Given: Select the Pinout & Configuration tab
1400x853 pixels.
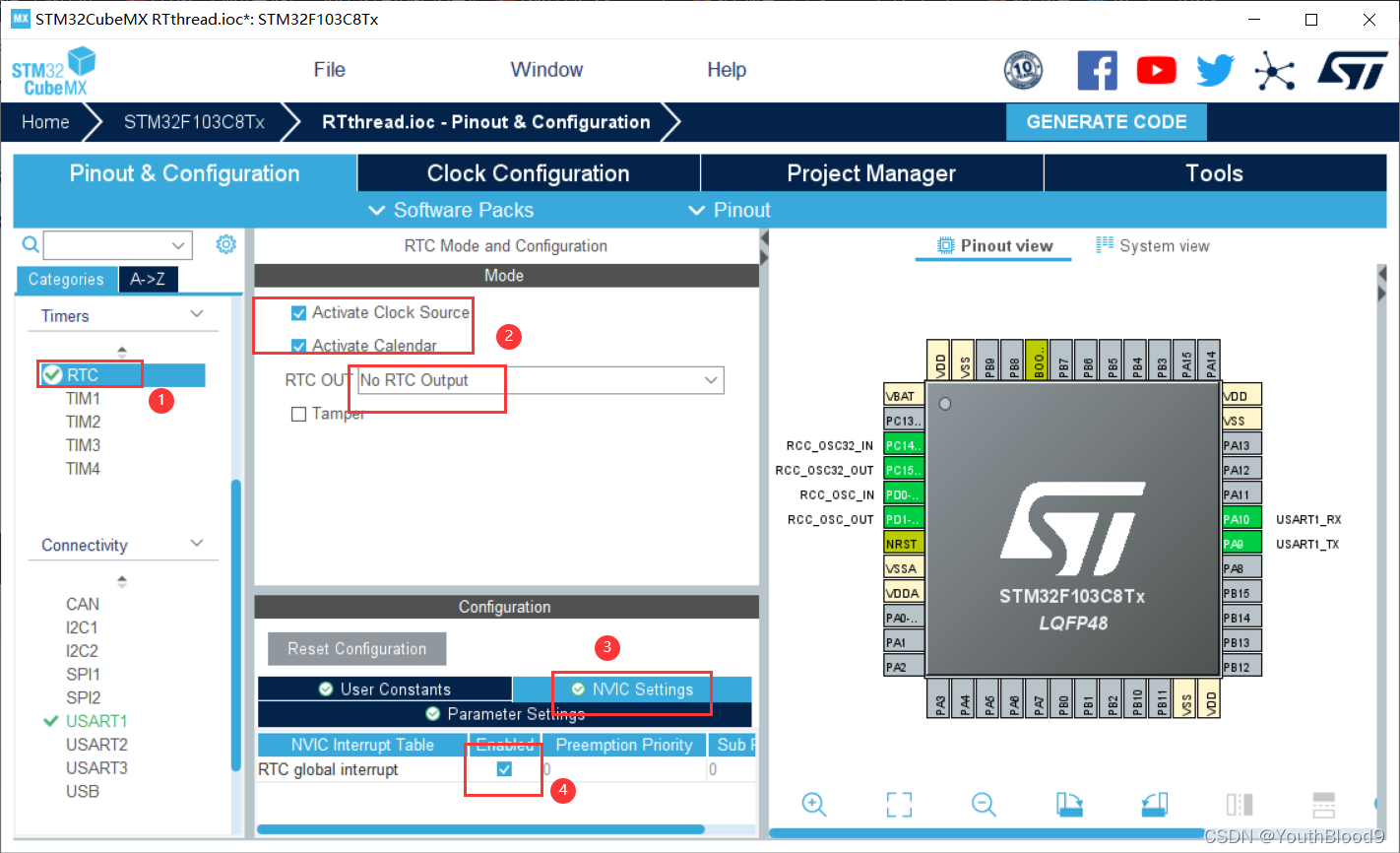Looking at the screenshot, I should coord(184,173).
